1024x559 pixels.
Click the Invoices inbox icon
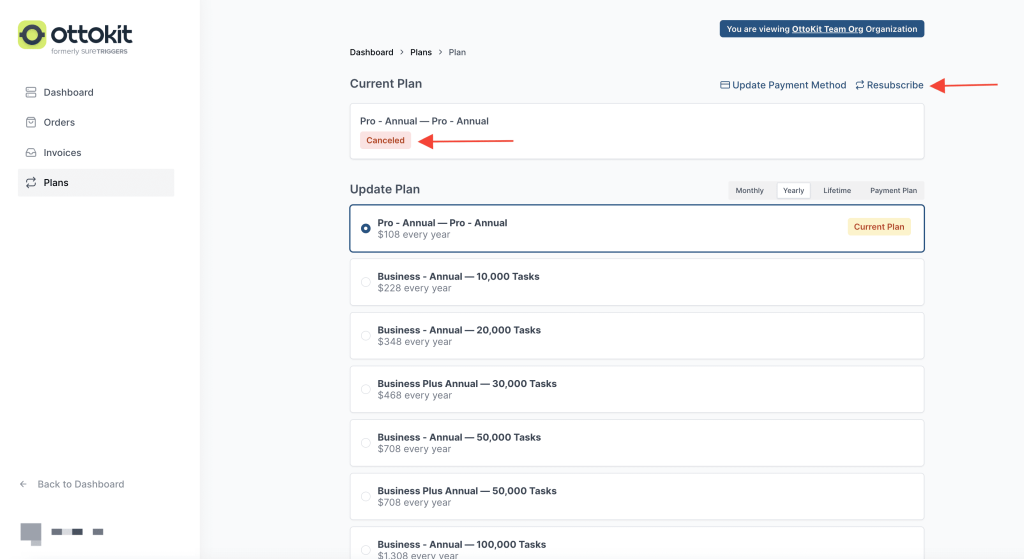coord(31,153)
